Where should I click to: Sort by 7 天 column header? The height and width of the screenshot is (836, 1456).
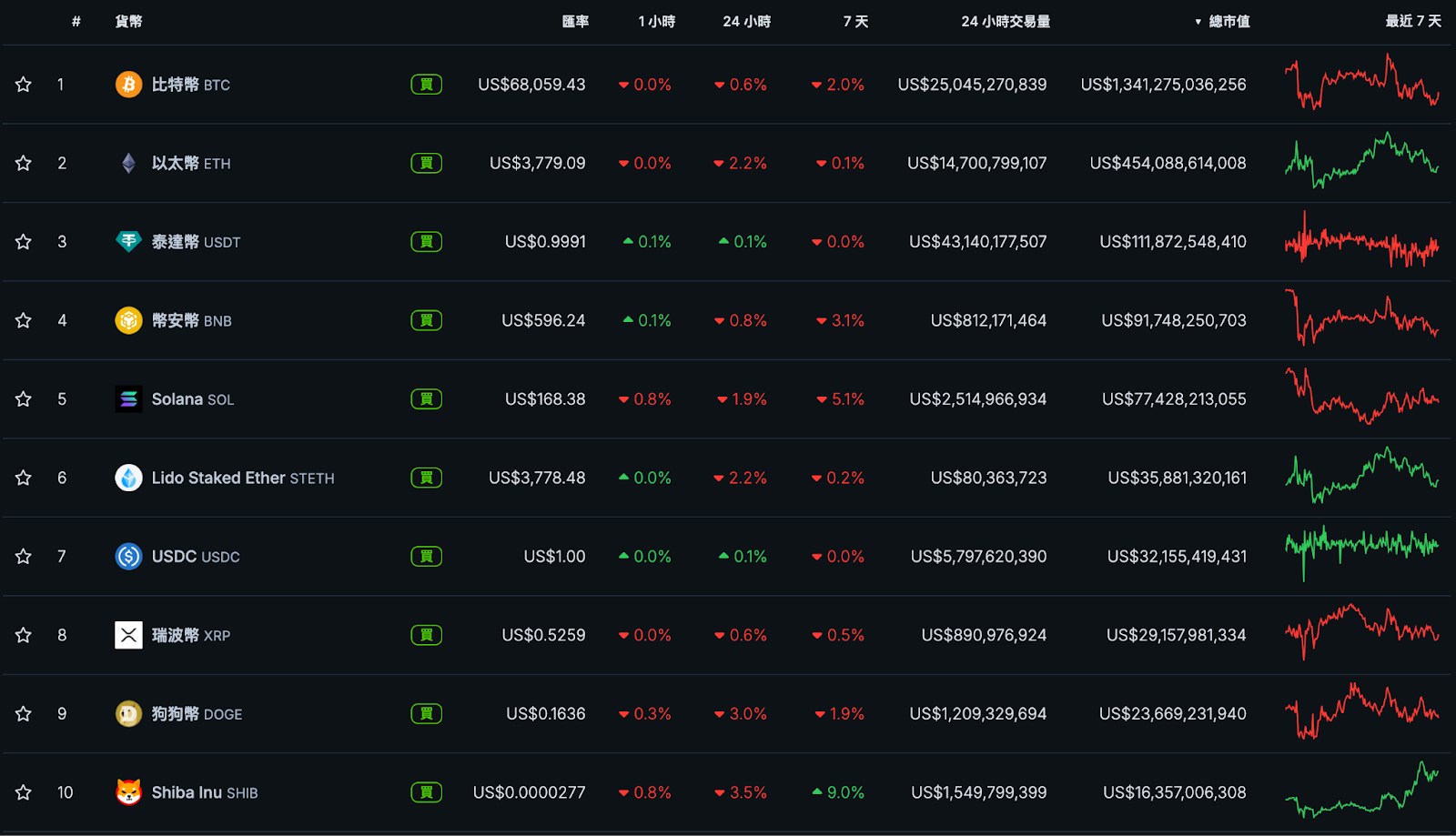[x=855, y=22]
